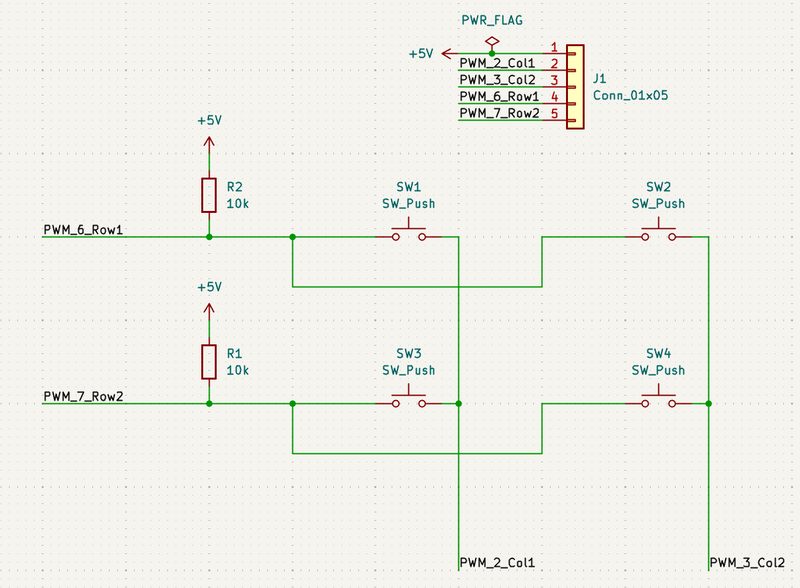Viewport: 800px width, 588px height.
Task: Select the R2 resistor symbol
Action: point(209,195)
